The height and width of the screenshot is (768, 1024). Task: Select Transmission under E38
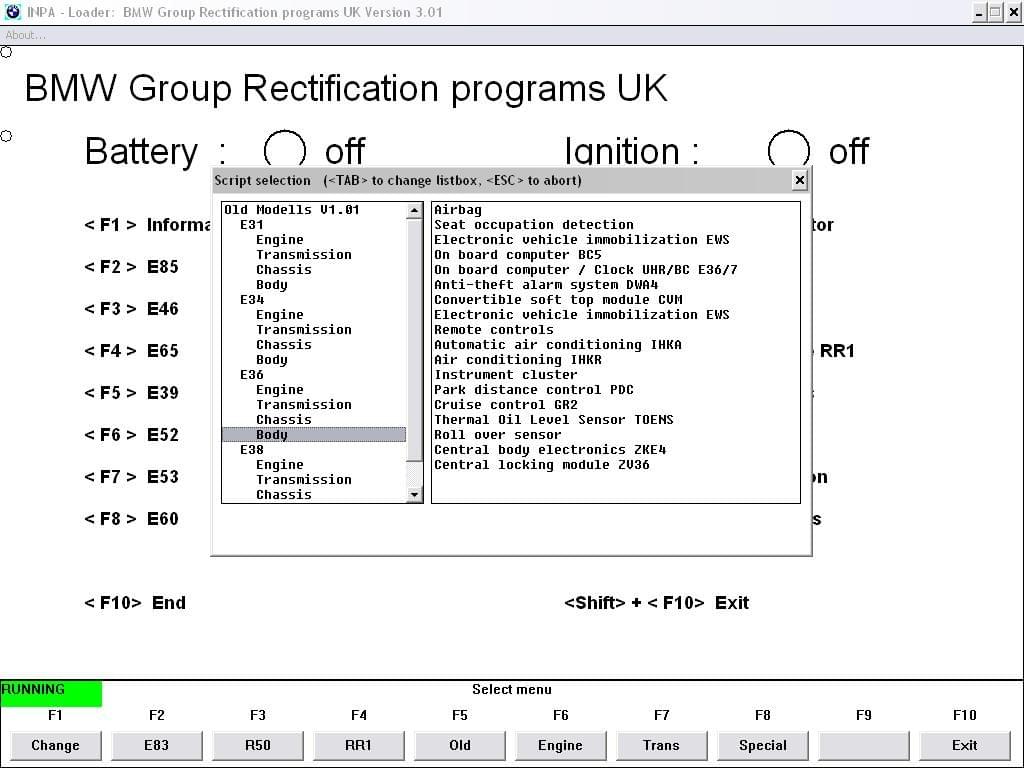click(x=304, y=480)
